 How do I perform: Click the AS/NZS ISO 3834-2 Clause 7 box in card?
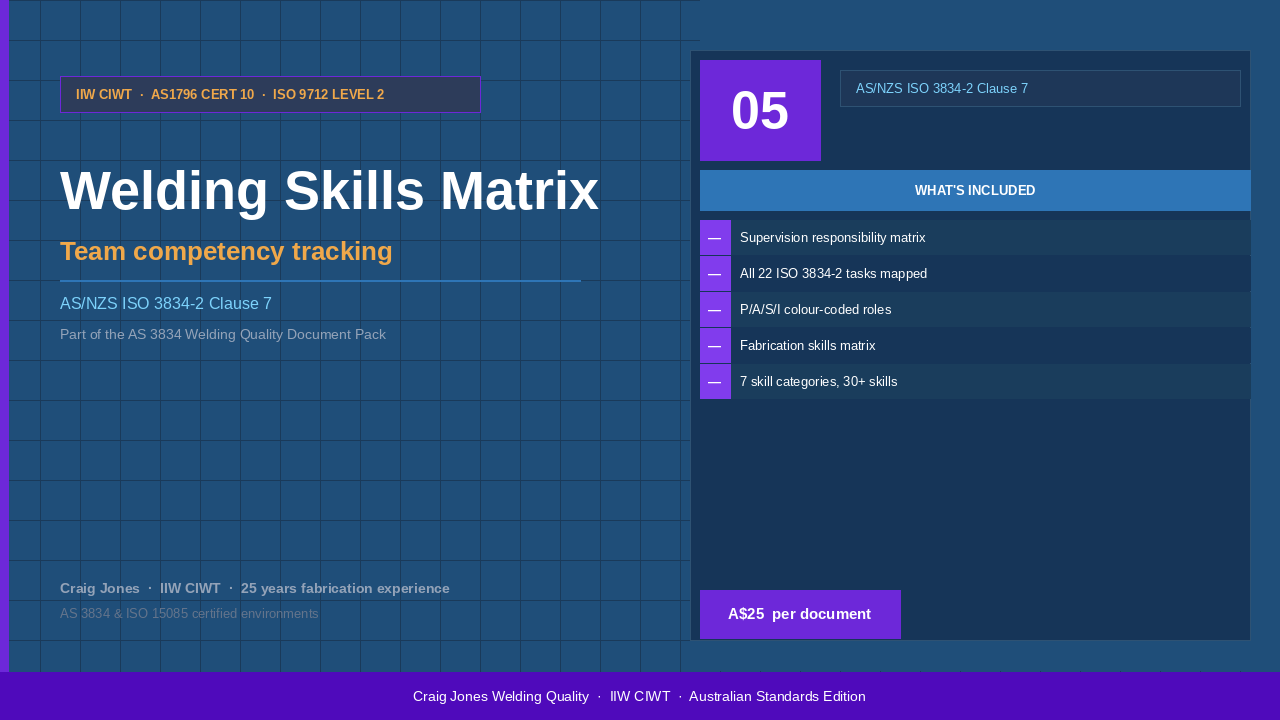pyautogui.click(x=1040, y=88)
